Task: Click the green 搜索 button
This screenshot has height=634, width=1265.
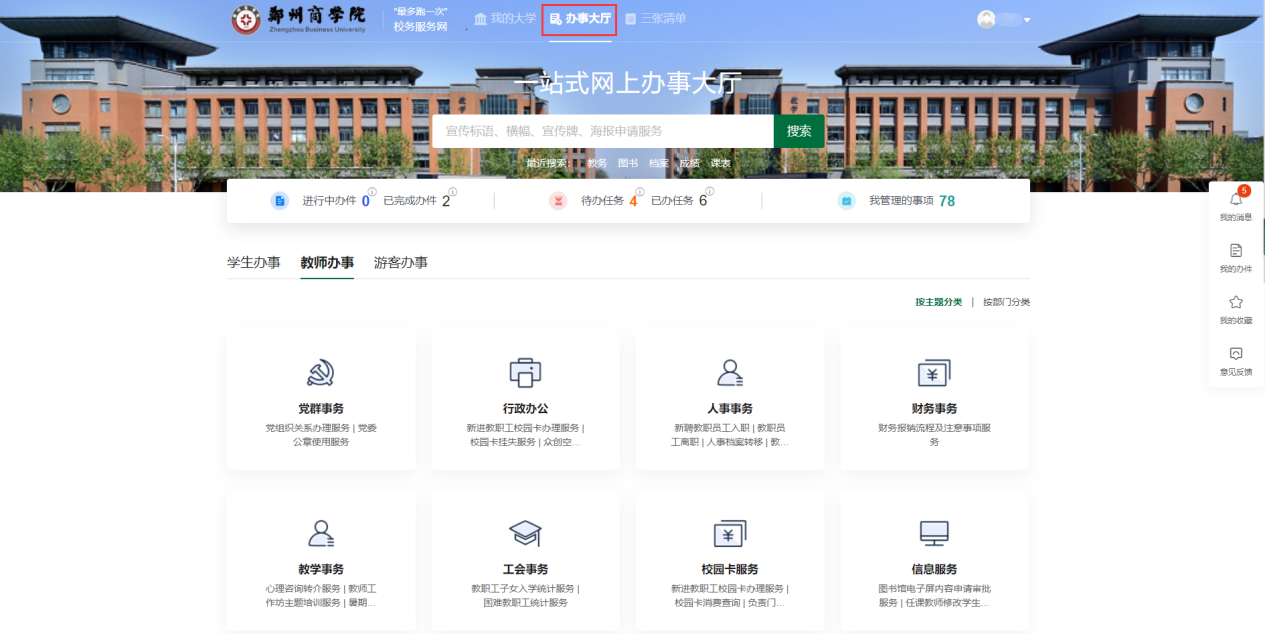Action: point(799,131)
